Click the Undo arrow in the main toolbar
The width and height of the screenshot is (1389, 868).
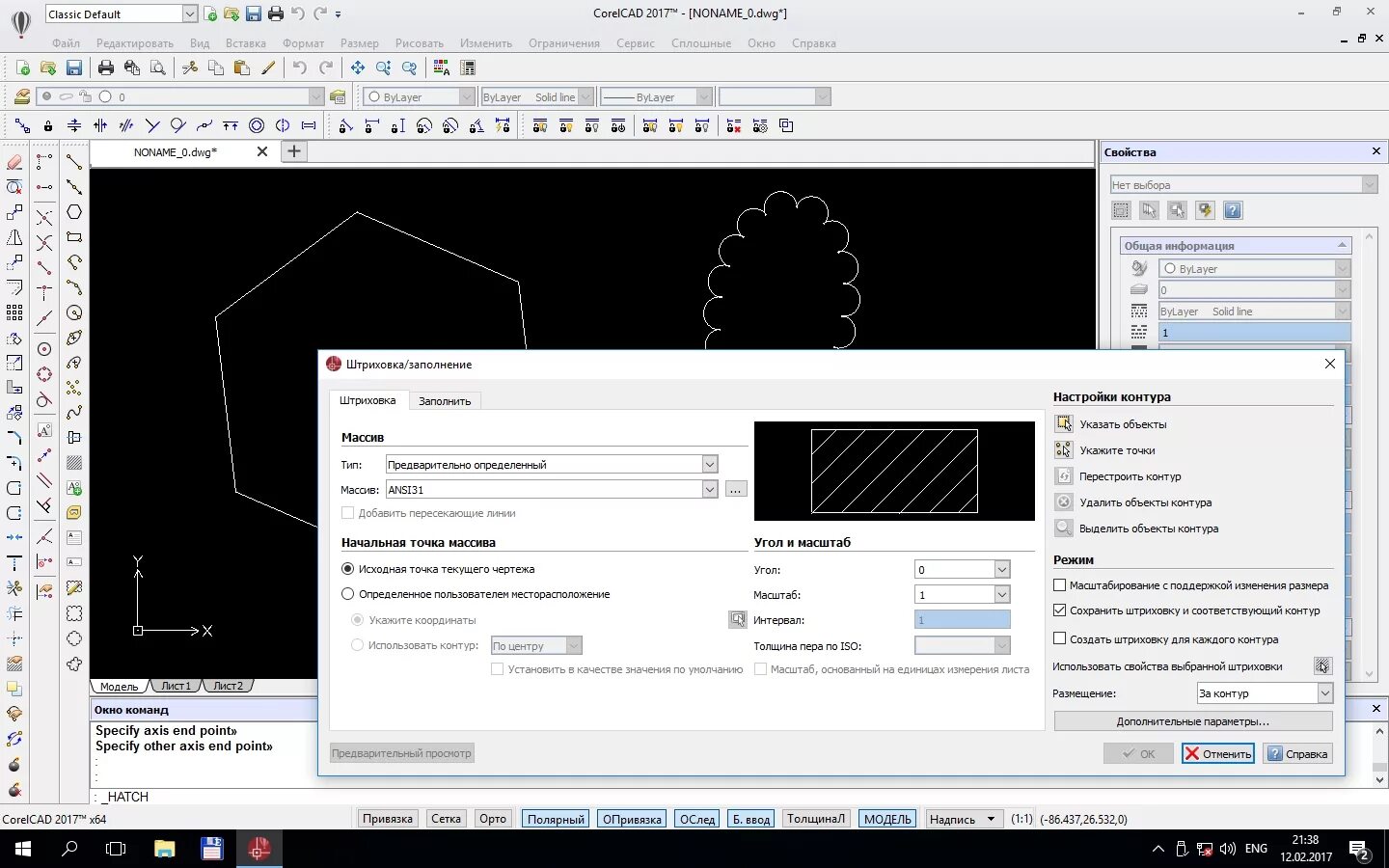click(300, 68)
